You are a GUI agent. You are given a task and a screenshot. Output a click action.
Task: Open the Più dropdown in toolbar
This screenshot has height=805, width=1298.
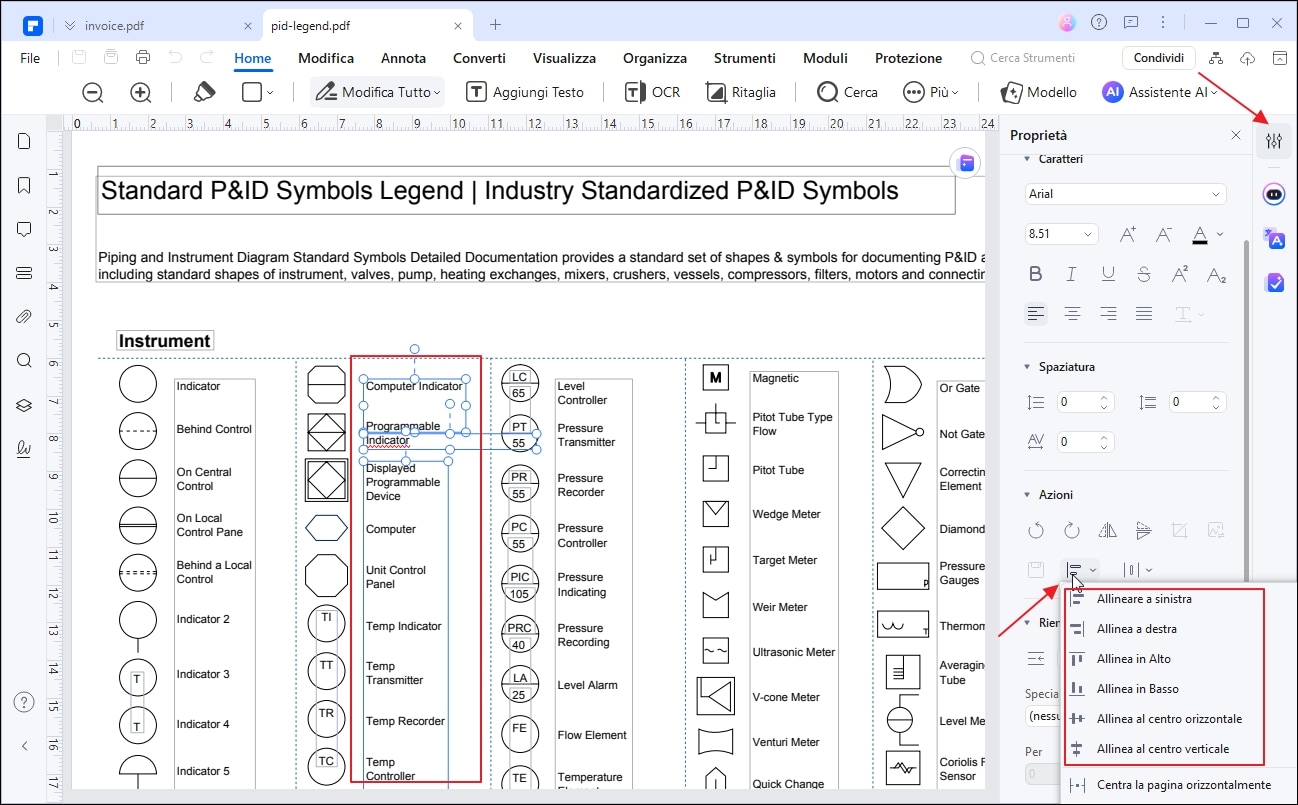point(930,92)
